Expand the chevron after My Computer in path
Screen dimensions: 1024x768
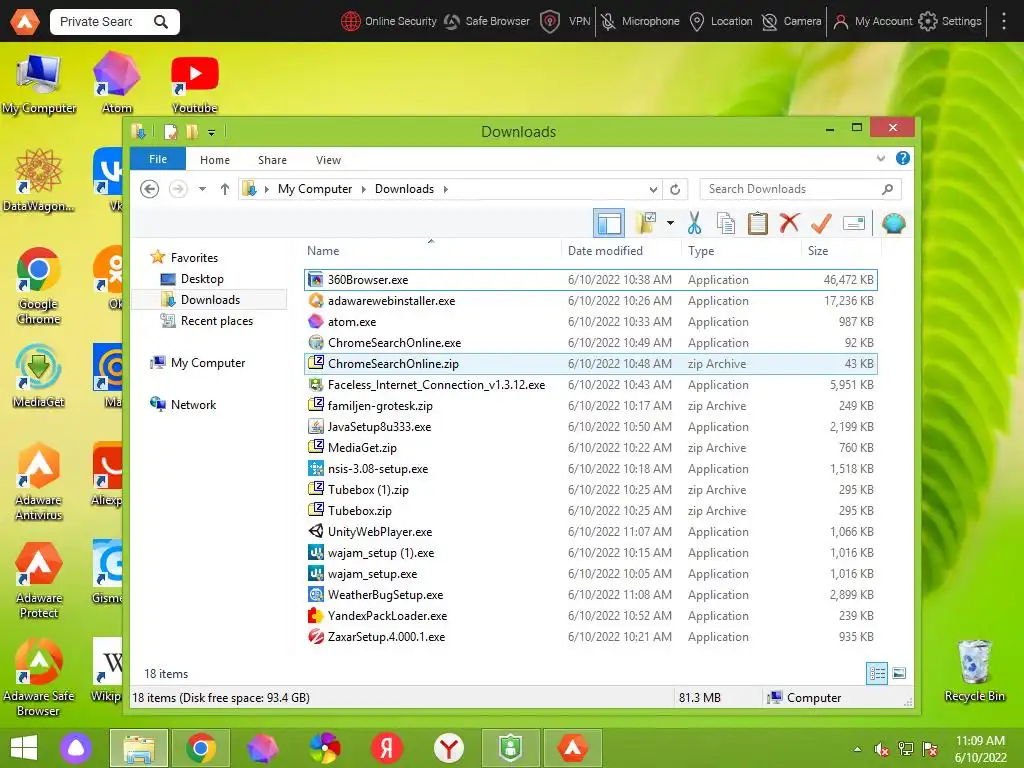[364, 189]
